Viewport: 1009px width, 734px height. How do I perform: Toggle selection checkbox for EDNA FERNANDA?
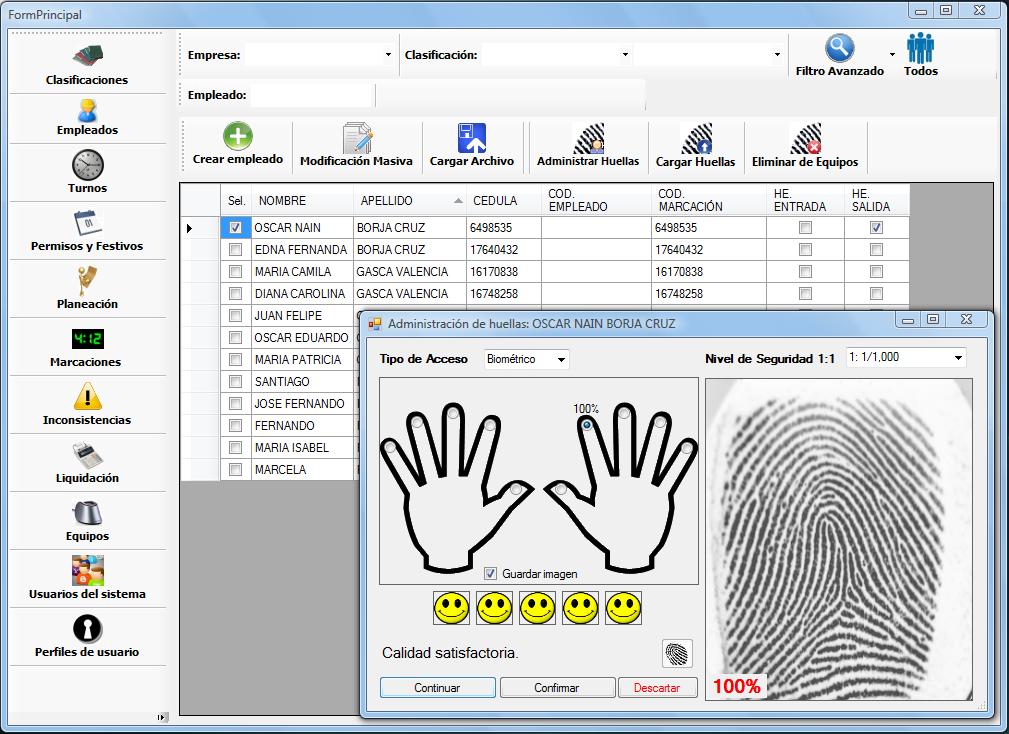coord(236,250)
